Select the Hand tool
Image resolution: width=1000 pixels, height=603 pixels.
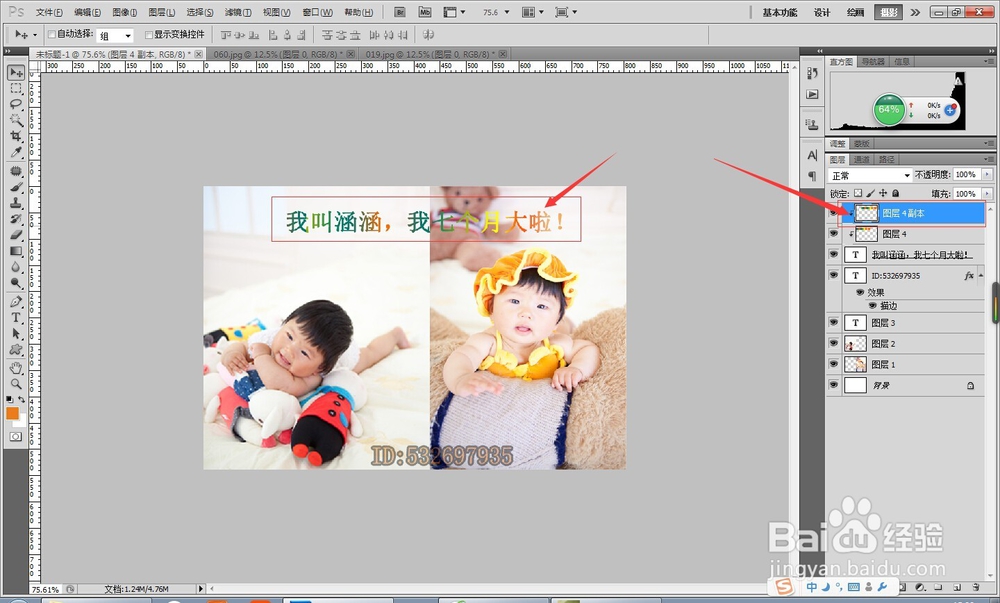[x=16, y=368]
